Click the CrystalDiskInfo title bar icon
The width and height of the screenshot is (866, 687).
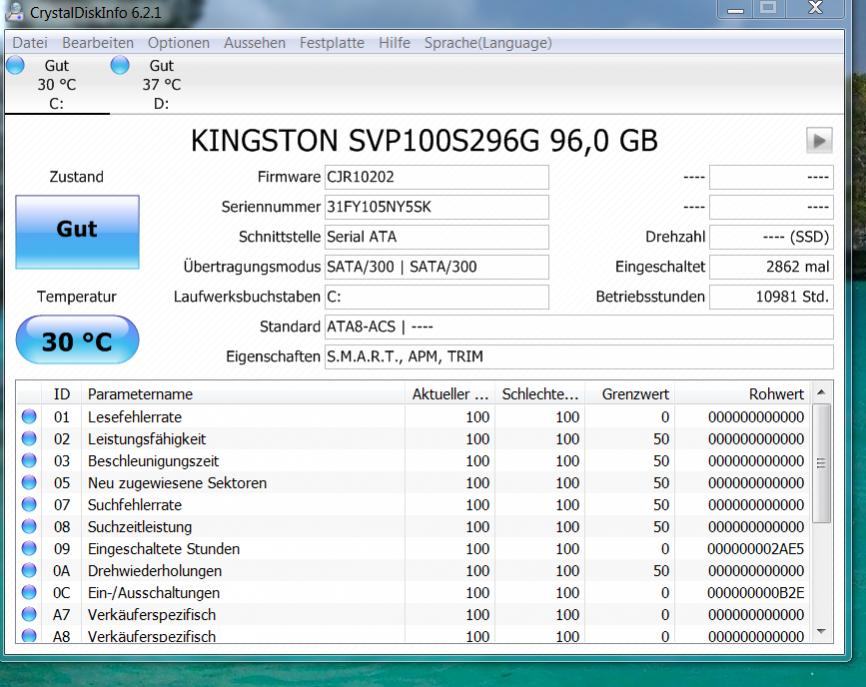pyautogui.click(x=15, y=12)
